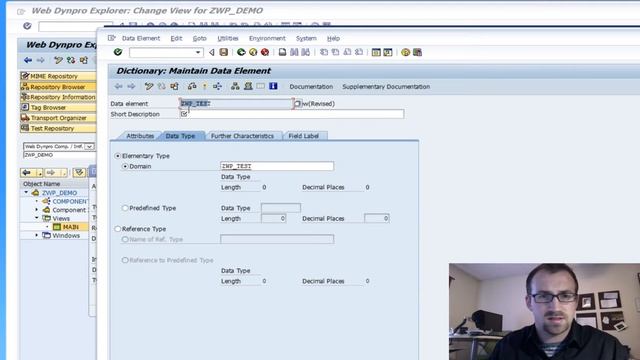640x360 pixels.
Task: Click the Save diskette icon in Dictionary toolbar
Action: 224,52
